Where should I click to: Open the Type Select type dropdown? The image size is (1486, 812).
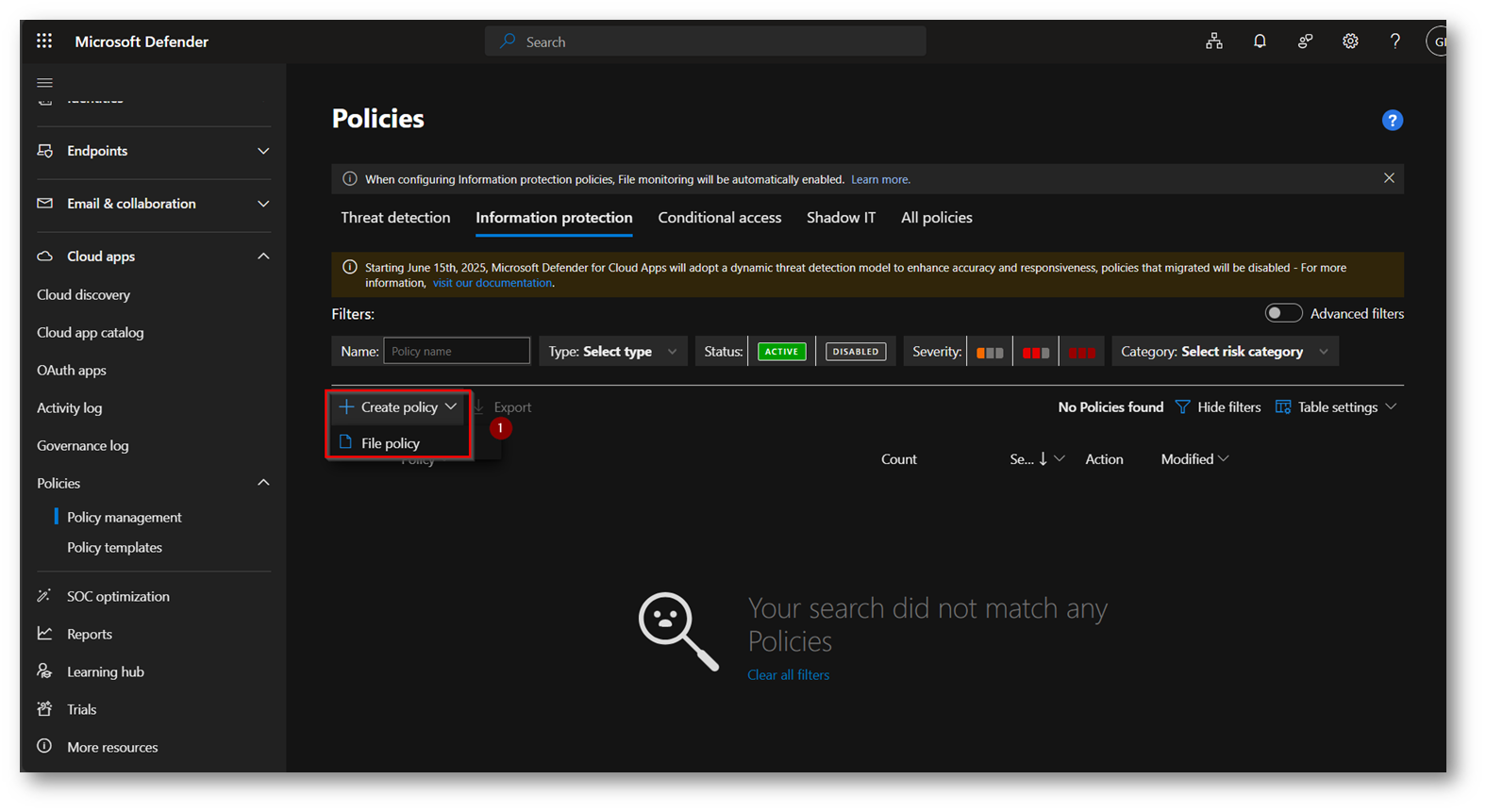(x=613, y=352)
